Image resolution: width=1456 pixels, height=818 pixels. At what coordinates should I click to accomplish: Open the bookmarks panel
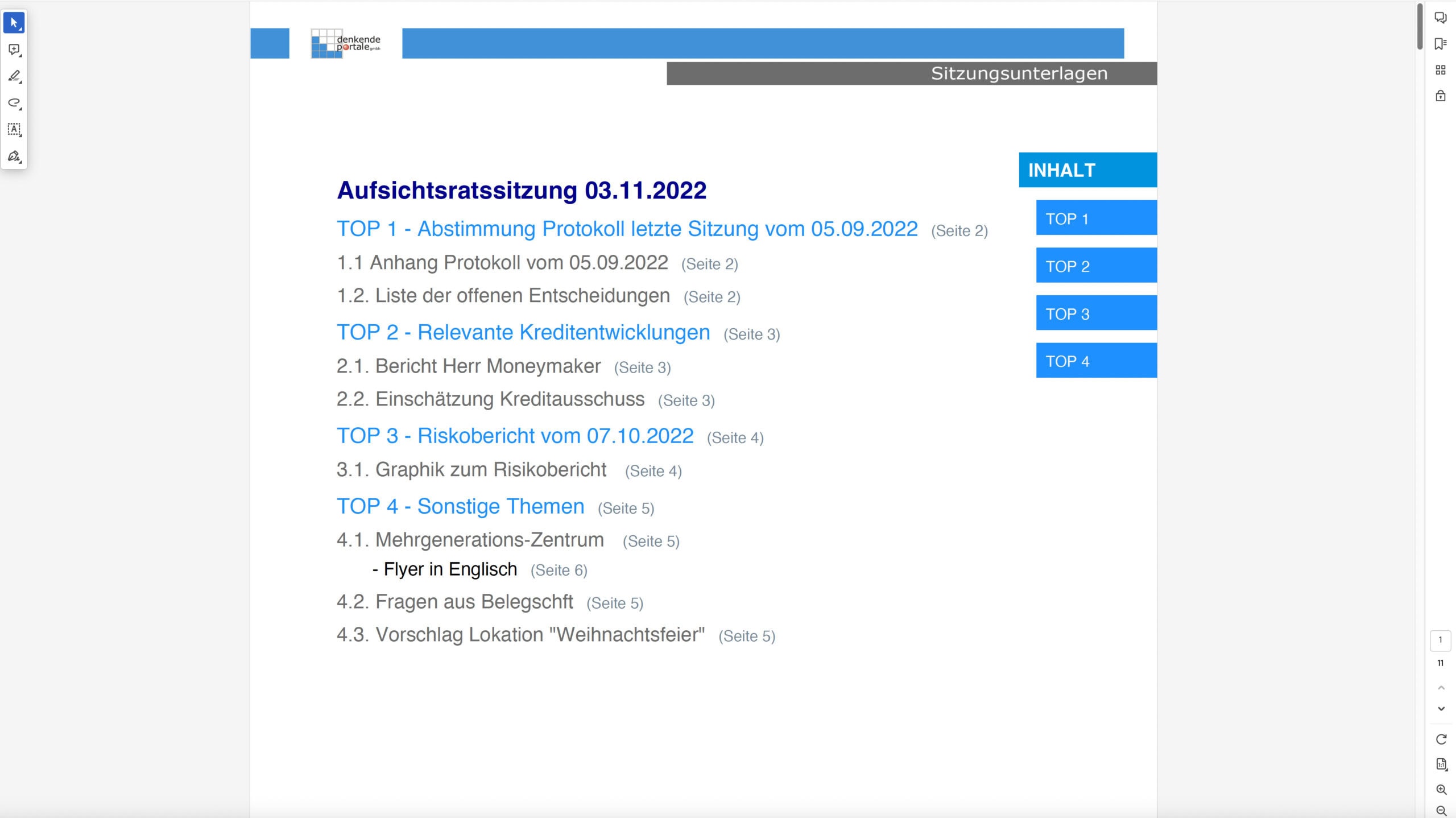click(1441, 43)
